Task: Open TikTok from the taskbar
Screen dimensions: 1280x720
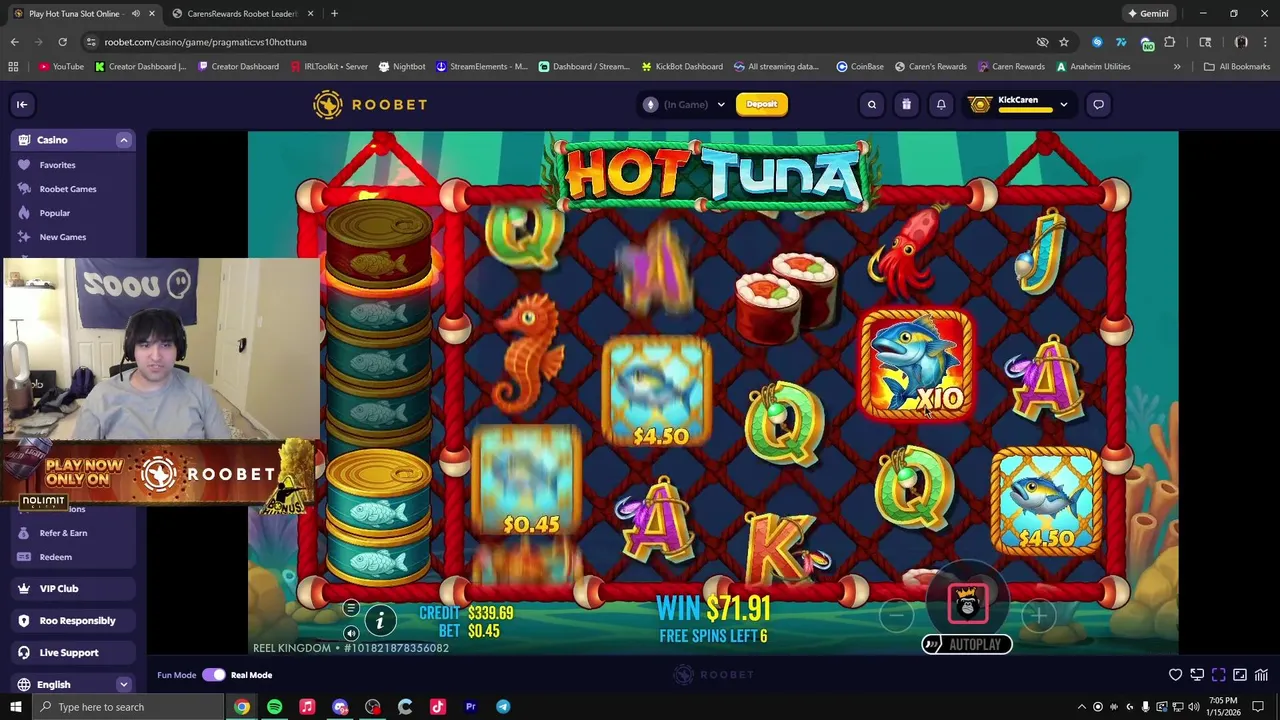Action: pos(438,707)
